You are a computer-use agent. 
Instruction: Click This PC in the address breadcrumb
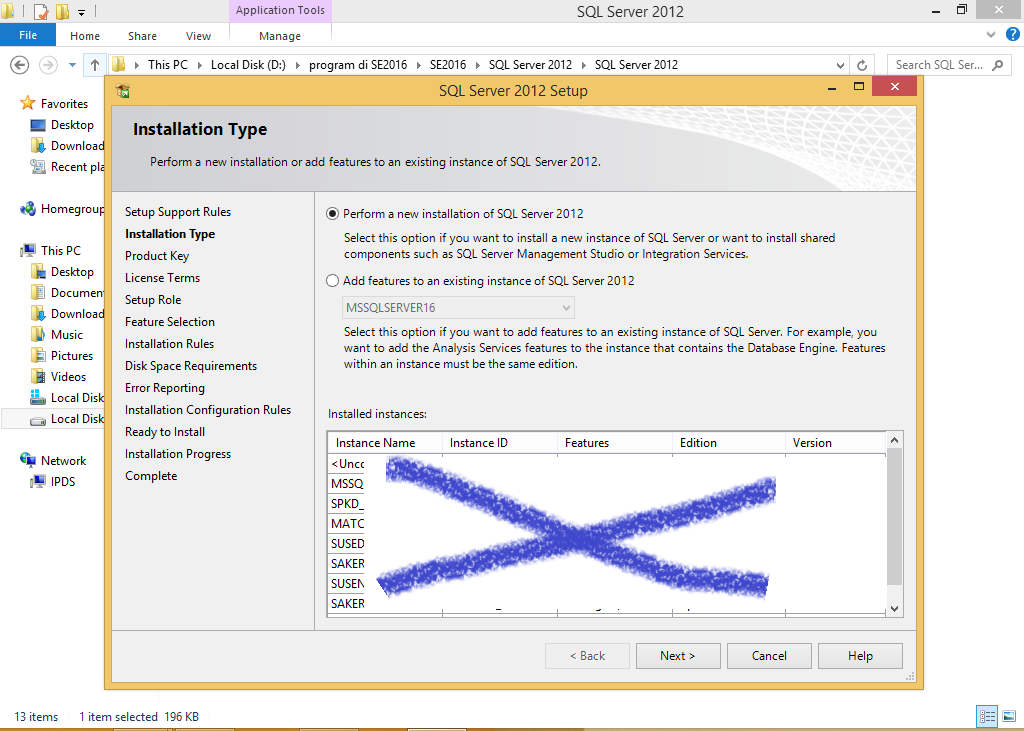click(x=167, y=65)
